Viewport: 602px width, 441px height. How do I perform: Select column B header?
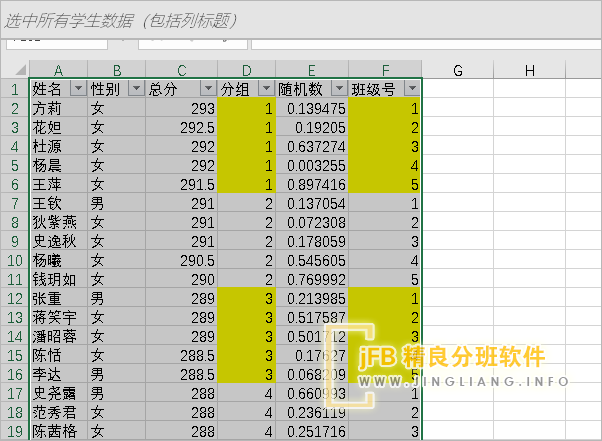pos(117,69)
